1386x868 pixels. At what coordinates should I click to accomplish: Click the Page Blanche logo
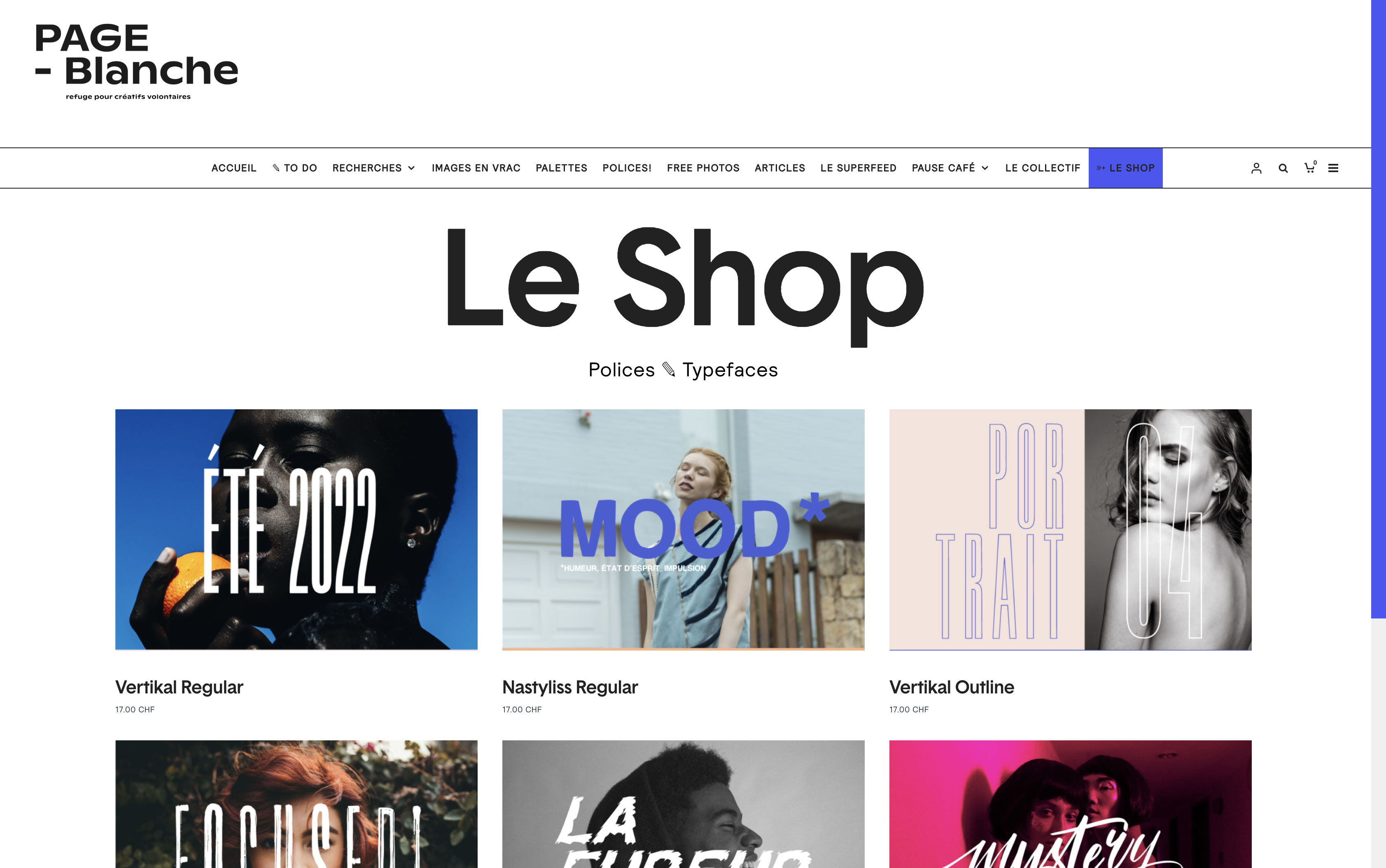click(137, 62)
